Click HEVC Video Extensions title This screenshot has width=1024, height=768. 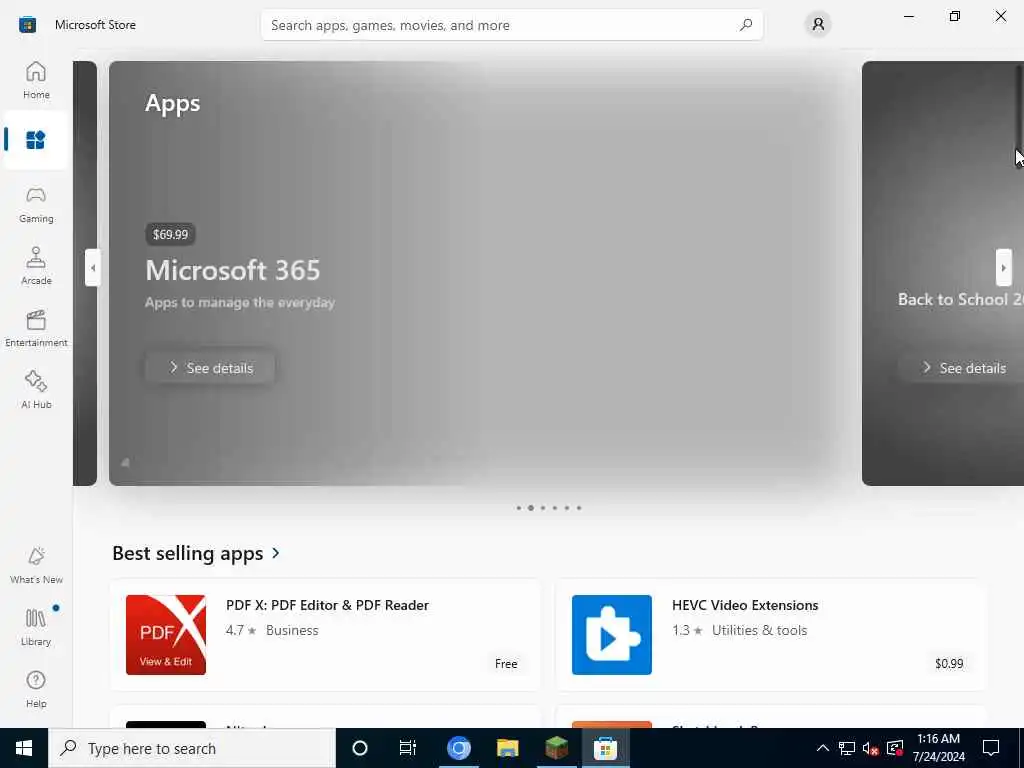(x=745, y=605)
